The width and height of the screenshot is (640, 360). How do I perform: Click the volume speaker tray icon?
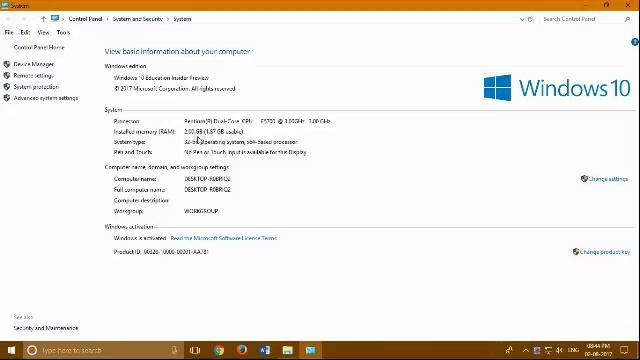coord(560,350)
